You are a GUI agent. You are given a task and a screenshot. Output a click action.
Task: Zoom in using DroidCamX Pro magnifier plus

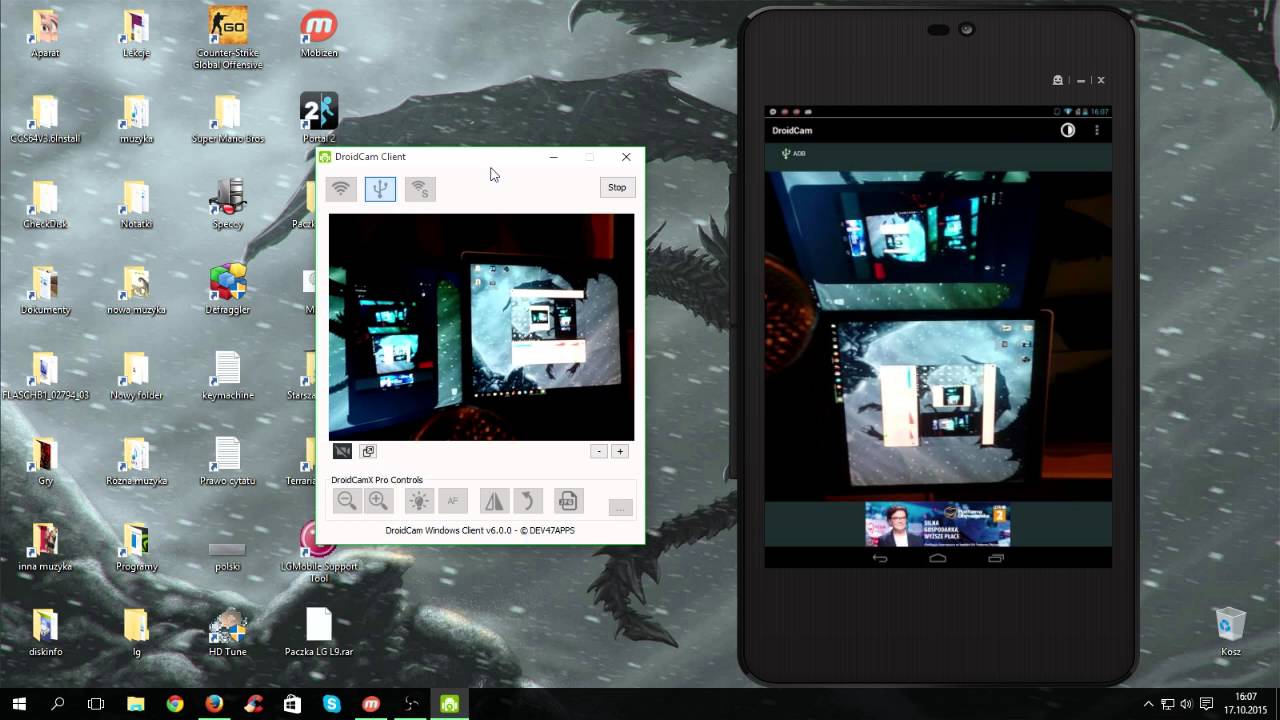point(378,501)
